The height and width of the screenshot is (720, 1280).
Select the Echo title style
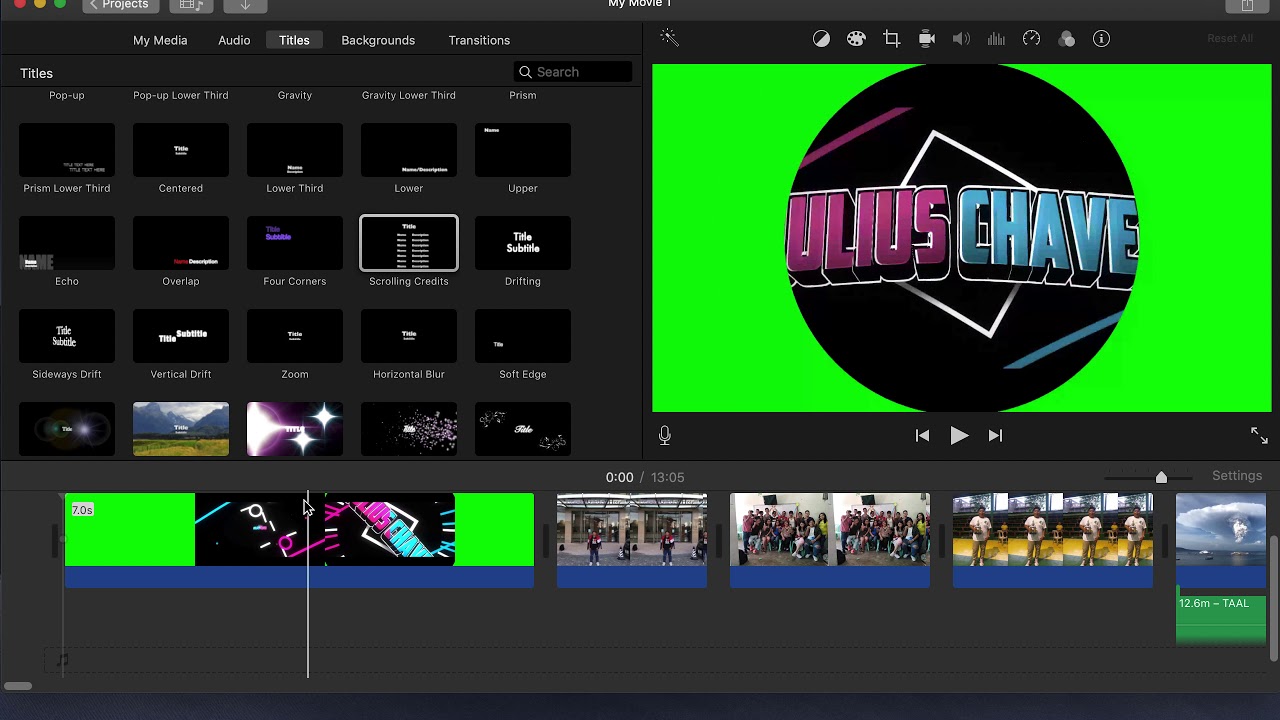67,243
